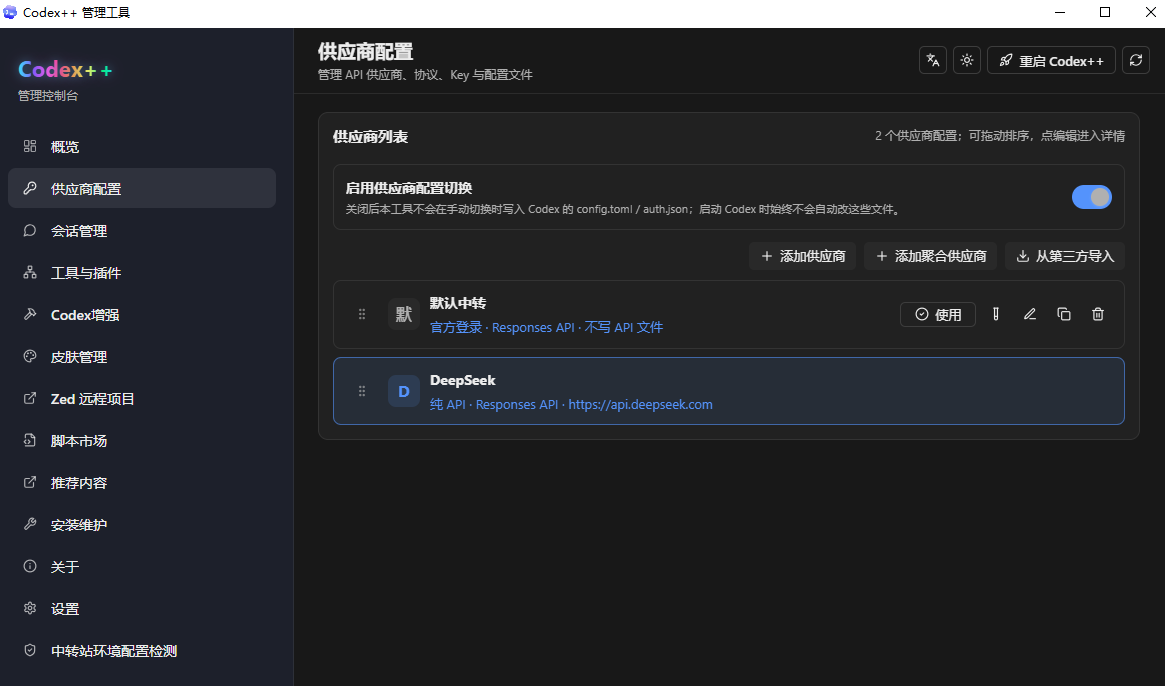
Task: Open 会话管理 in sidebar
Action: coord(142,230)
